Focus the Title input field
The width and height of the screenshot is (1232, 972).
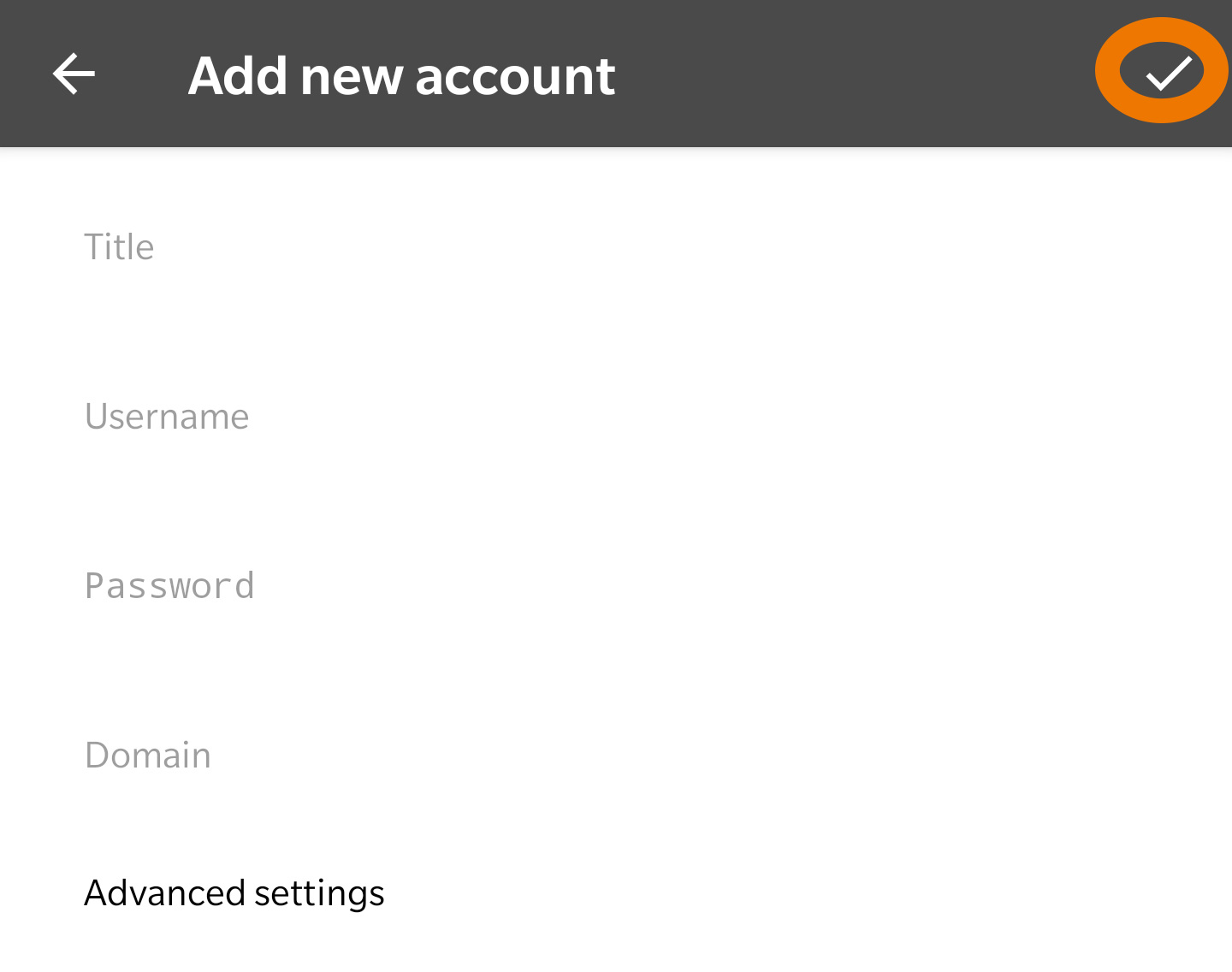[x=342, y=246]
